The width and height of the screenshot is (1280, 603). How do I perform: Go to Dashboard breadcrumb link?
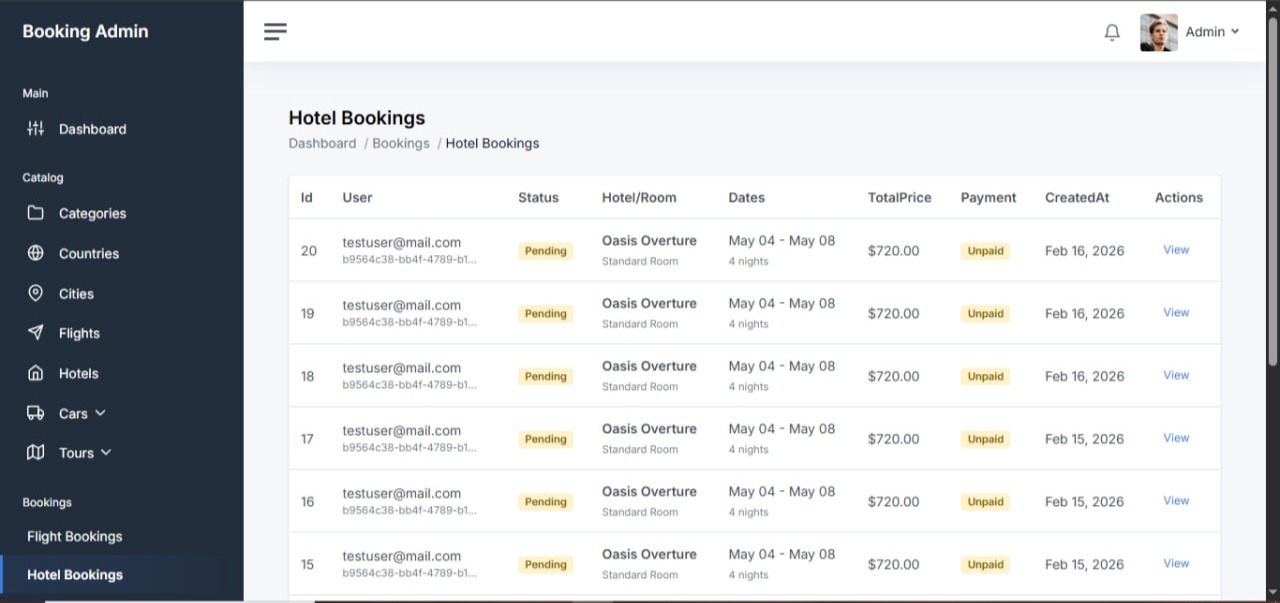pyautogui.click(x=322, y=144)
